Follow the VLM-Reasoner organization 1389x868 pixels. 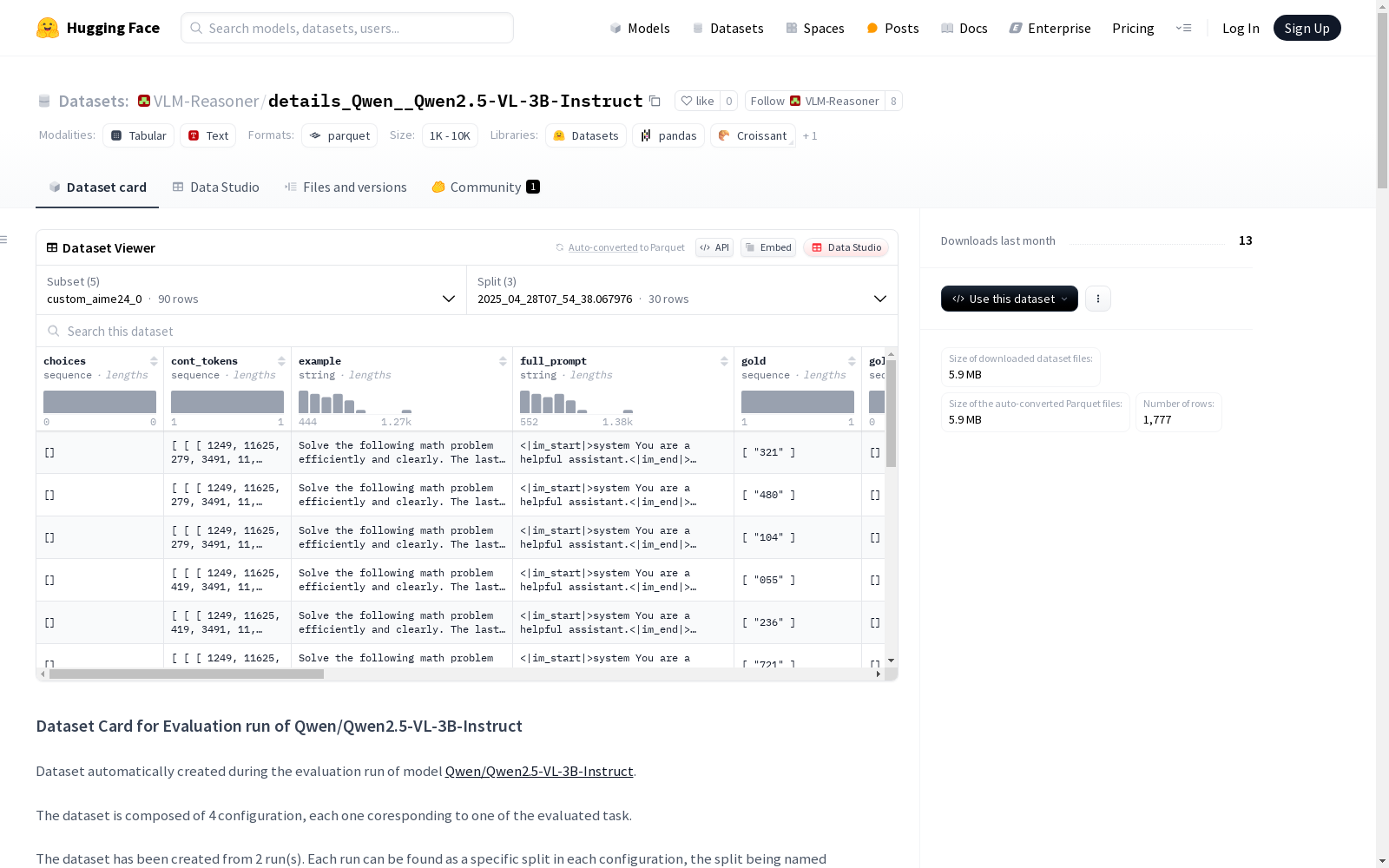[815, 101]
